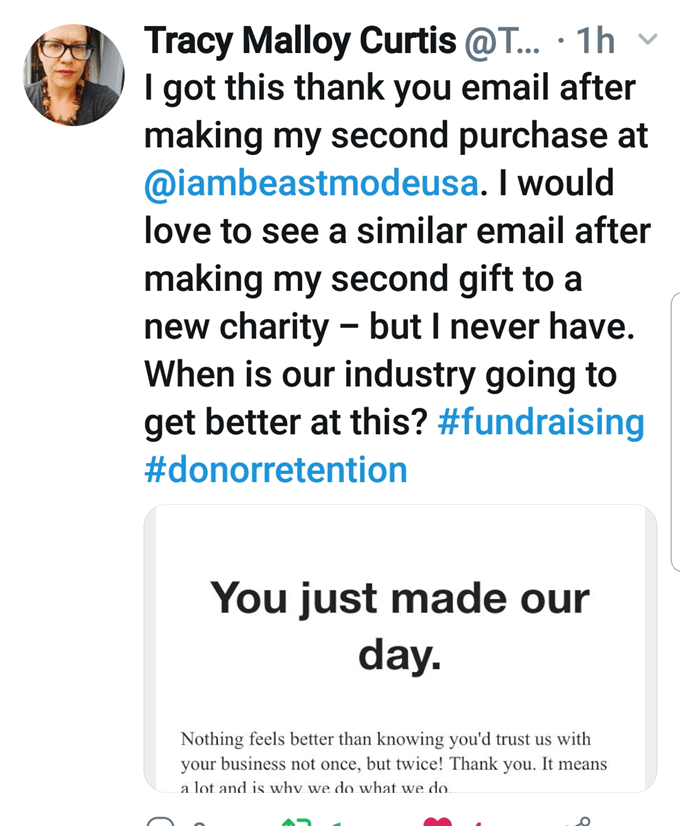
Task: Expand the tweet options chevron menu
Action: pyautogui.click(x=647, y=41)
